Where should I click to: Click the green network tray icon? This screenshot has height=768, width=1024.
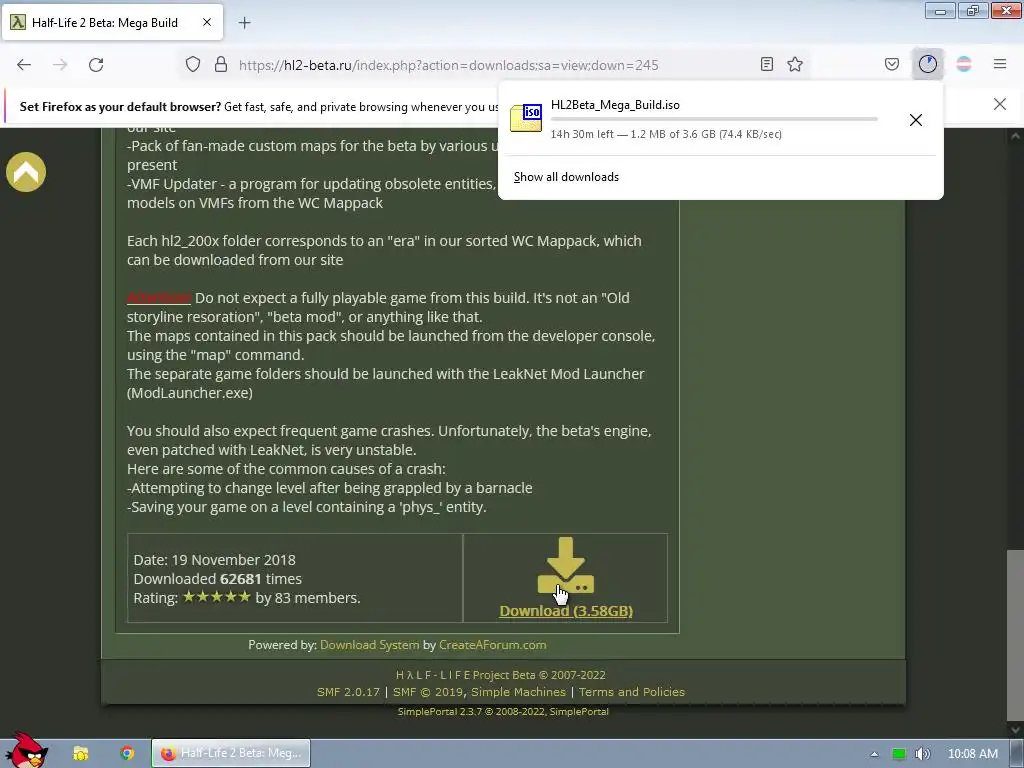coord(899,754)
